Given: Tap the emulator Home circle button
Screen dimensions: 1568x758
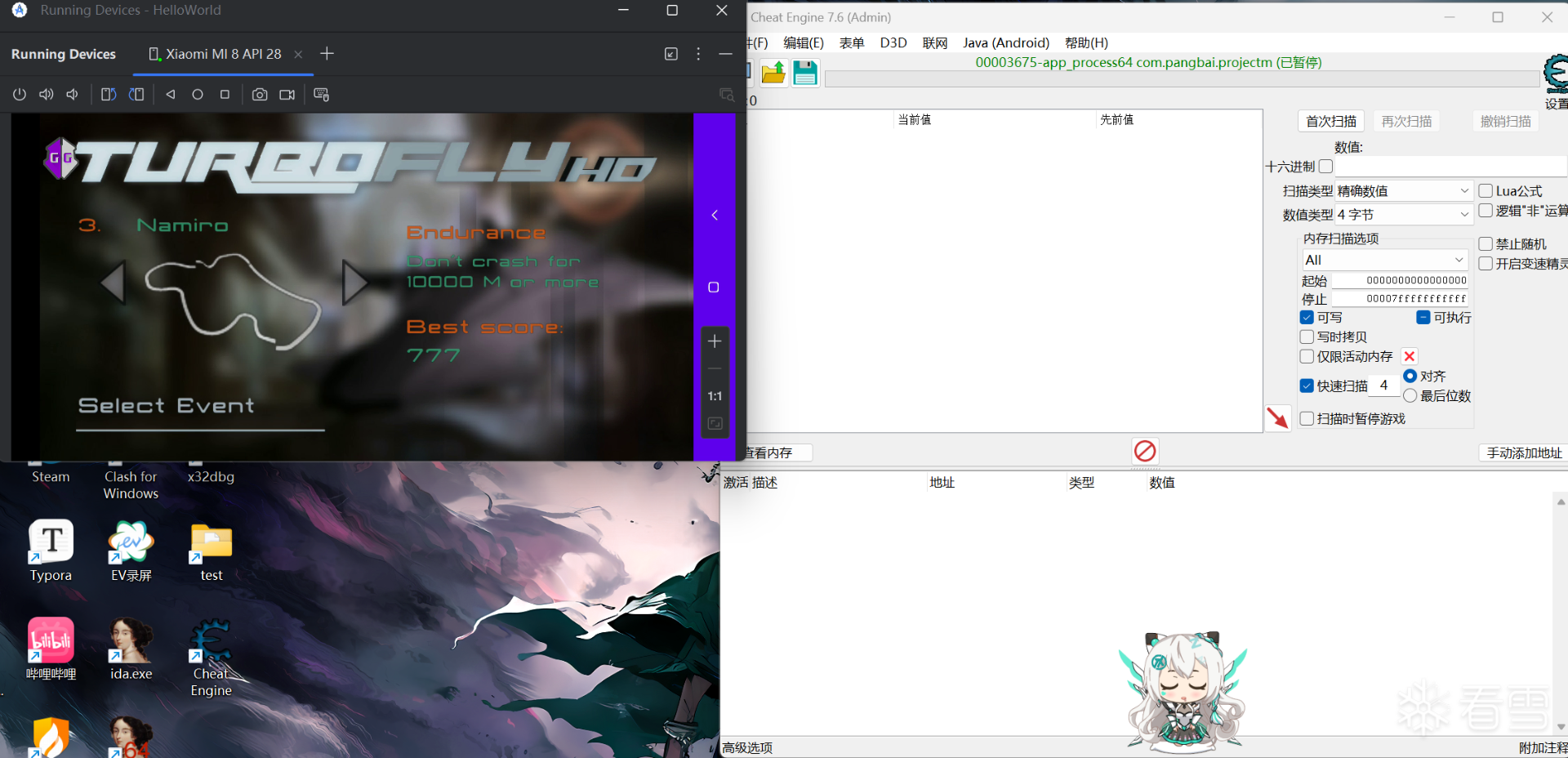Looking at the screenshot, I should tap(198, 95).
